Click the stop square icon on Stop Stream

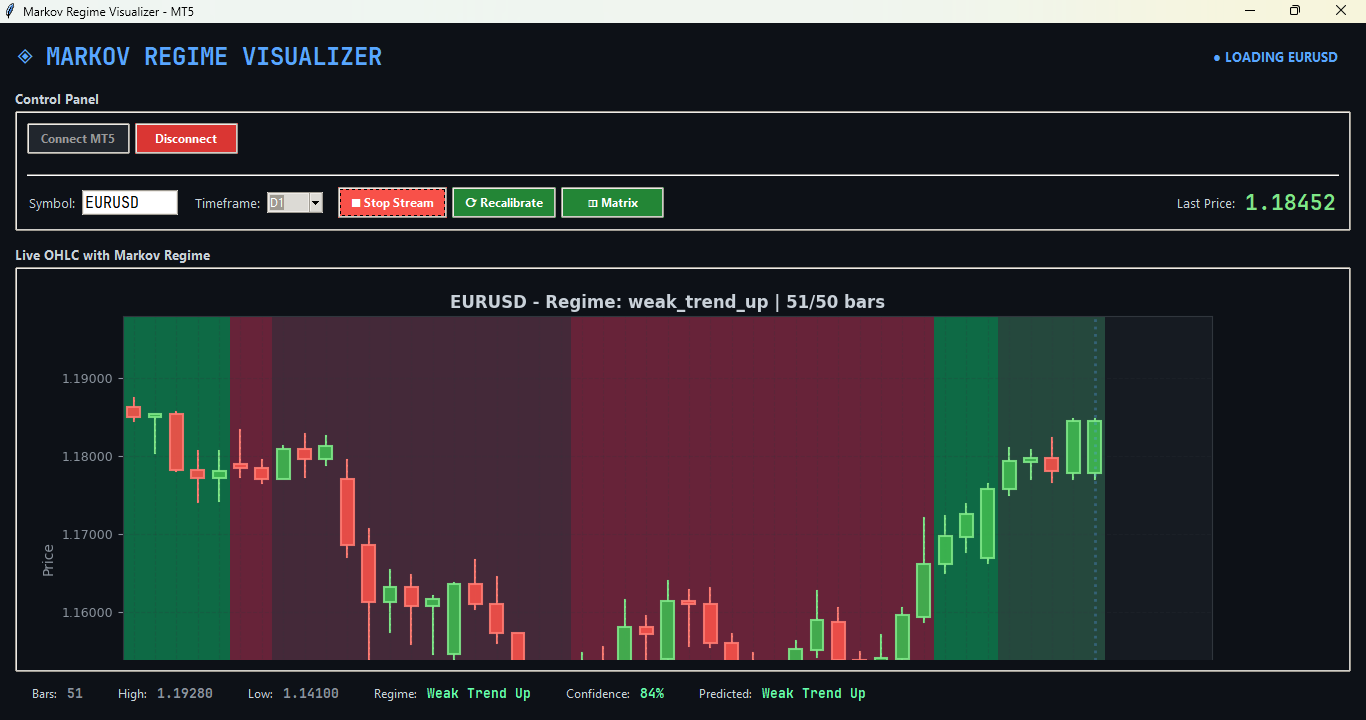coord(357,202)
